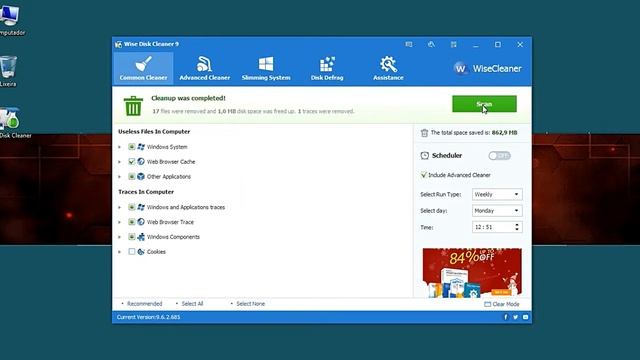This screenshot has height=360, width=640.
Task: Turn on the Scheduler switch
Action: click(499, 156)
